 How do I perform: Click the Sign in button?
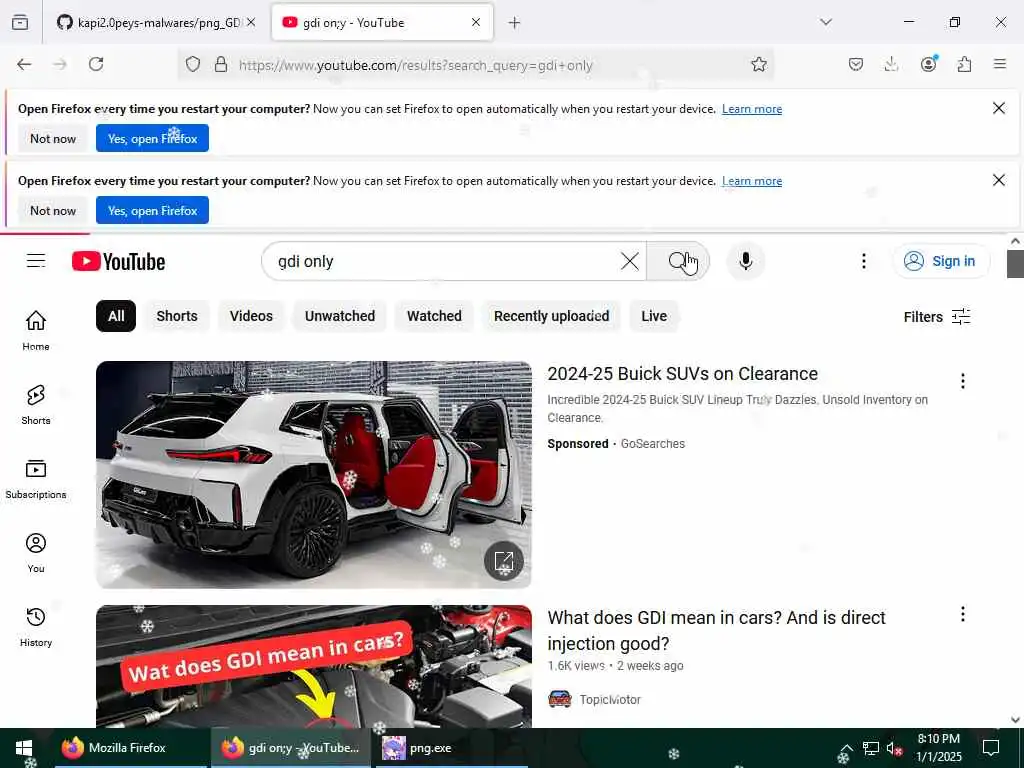pyautogui.click(x=941, y=261)
